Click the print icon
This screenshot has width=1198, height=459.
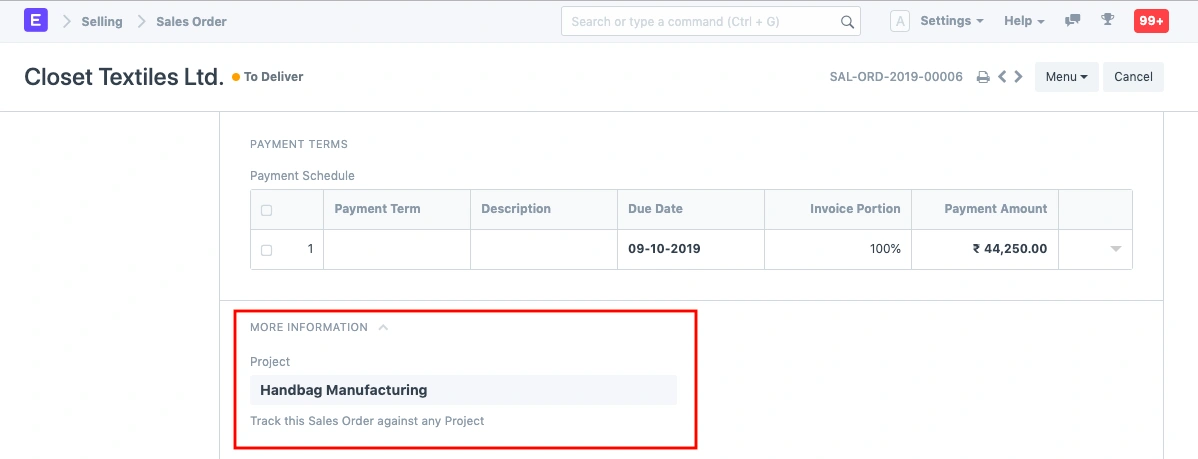pyautogui.click(x=983, y=77)
